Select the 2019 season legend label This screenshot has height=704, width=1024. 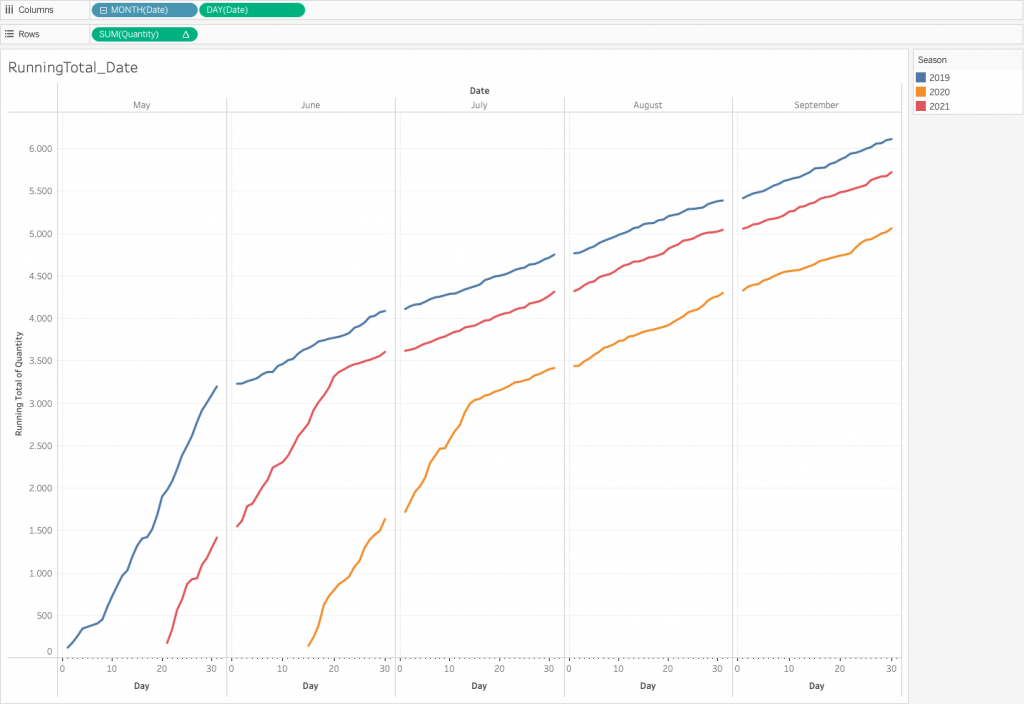[939, 78]
